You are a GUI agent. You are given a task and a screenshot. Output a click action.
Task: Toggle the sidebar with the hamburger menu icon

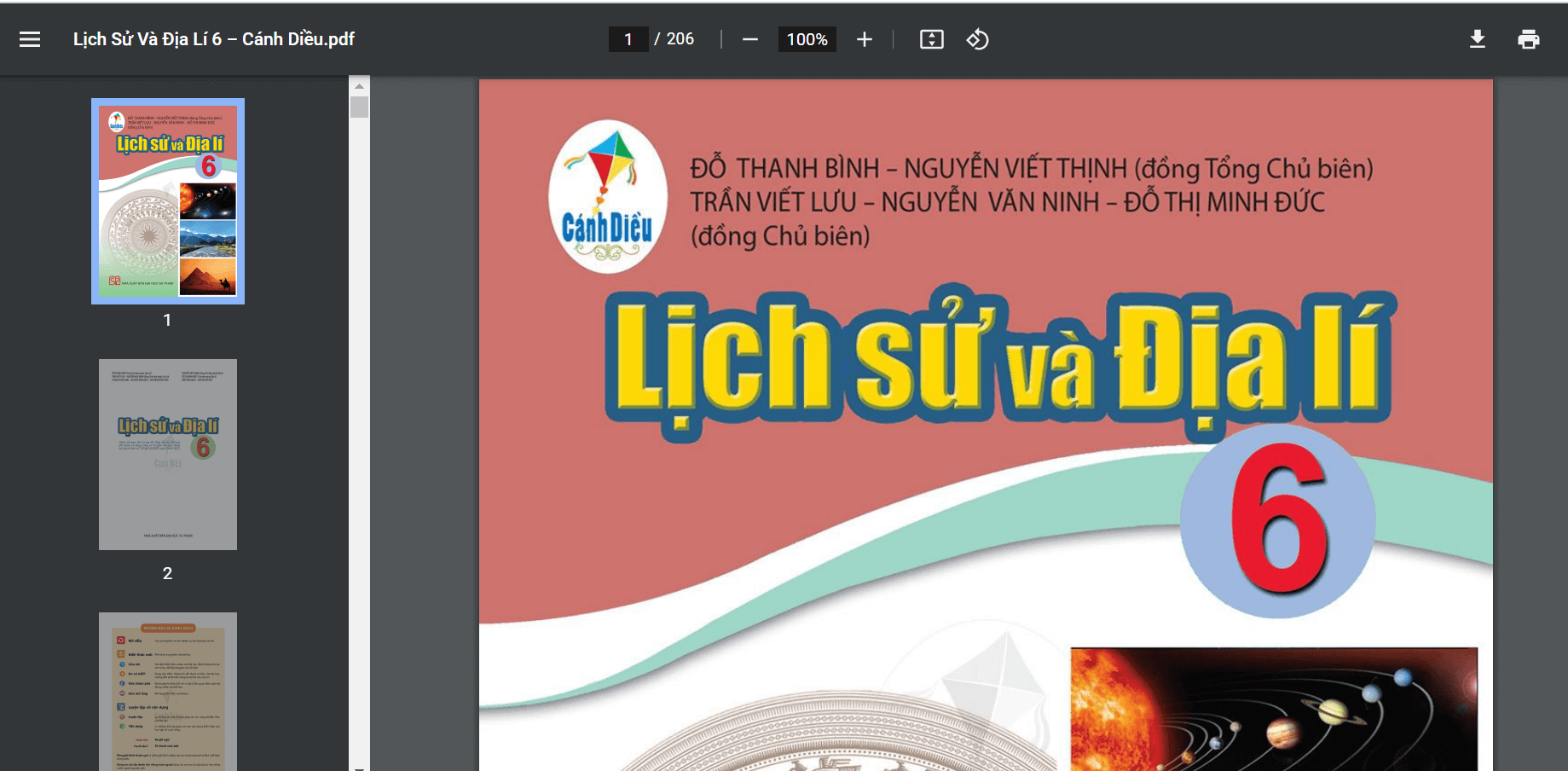point(30,39)
